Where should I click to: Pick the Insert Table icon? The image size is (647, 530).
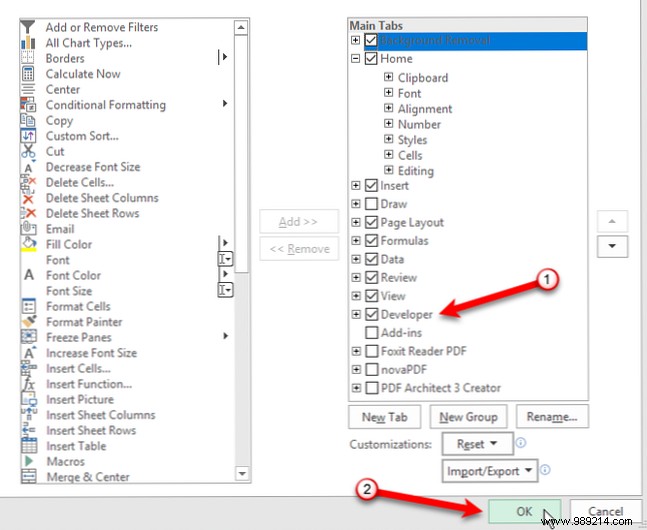[29, 446]
